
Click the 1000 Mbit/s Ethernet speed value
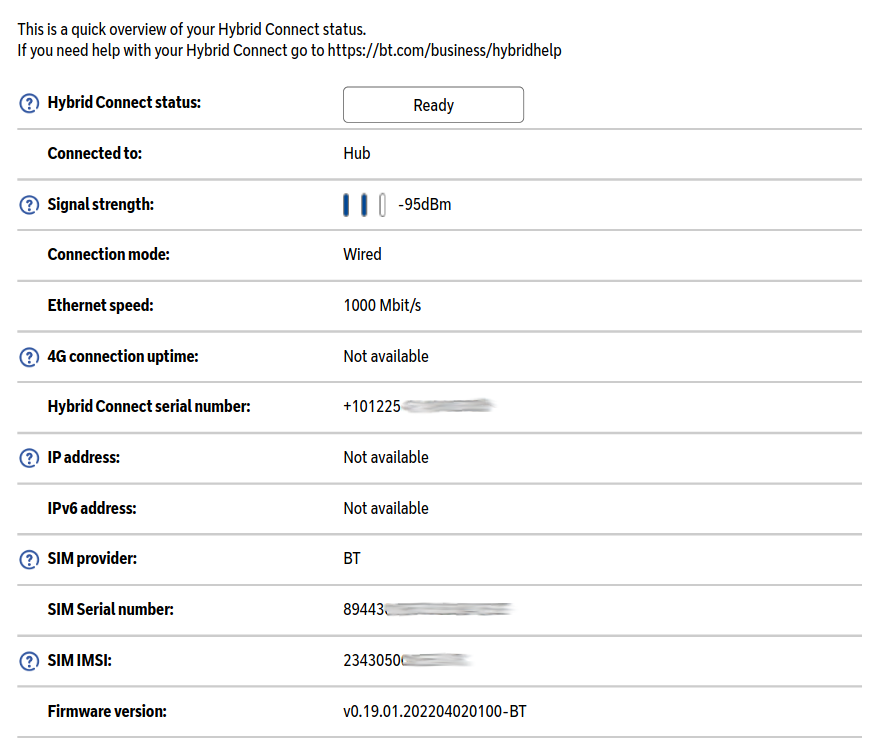tap(382, 305)
